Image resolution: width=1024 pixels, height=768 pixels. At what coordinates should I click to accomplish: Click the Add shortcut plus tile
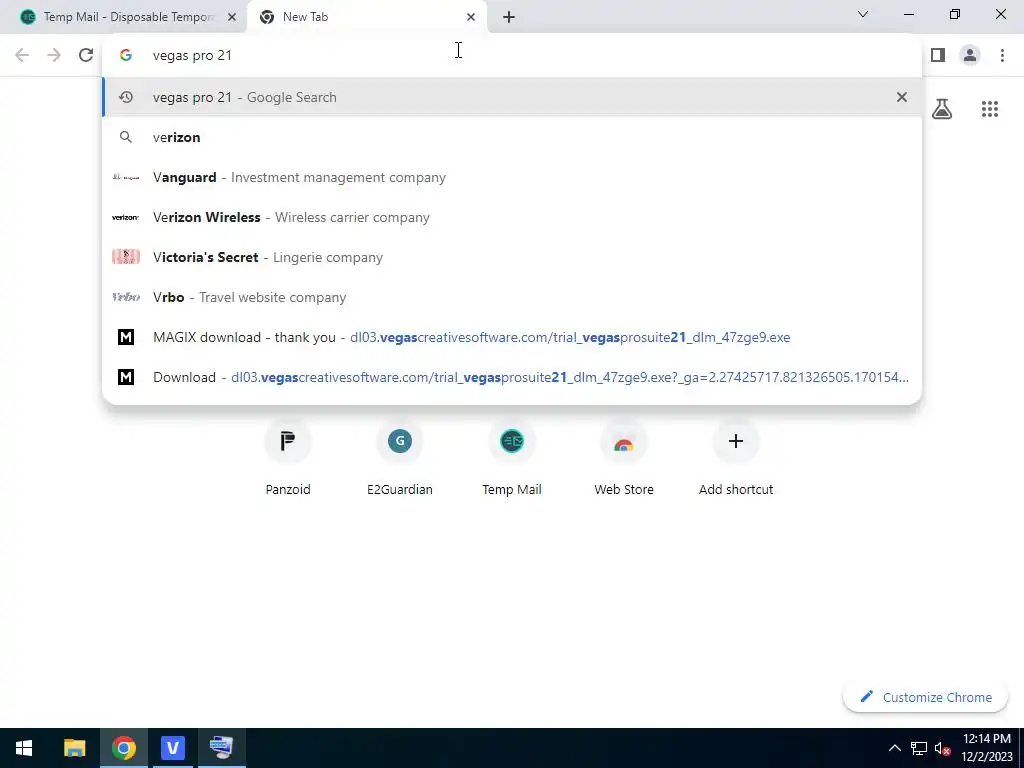coord(736,457)
